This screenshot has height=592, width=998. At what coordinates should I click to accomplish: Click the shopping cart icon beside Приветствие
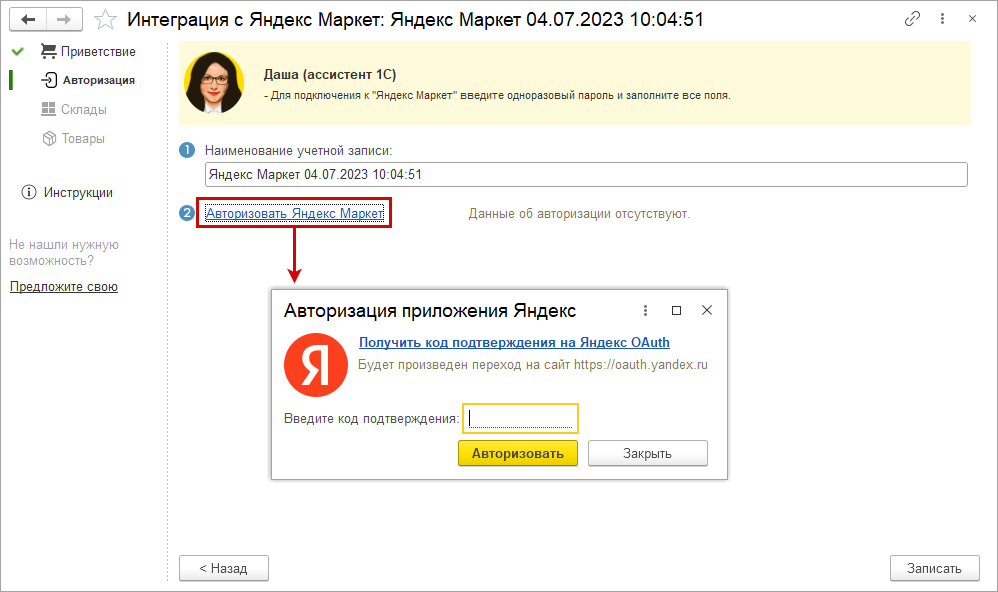[48, 51]
